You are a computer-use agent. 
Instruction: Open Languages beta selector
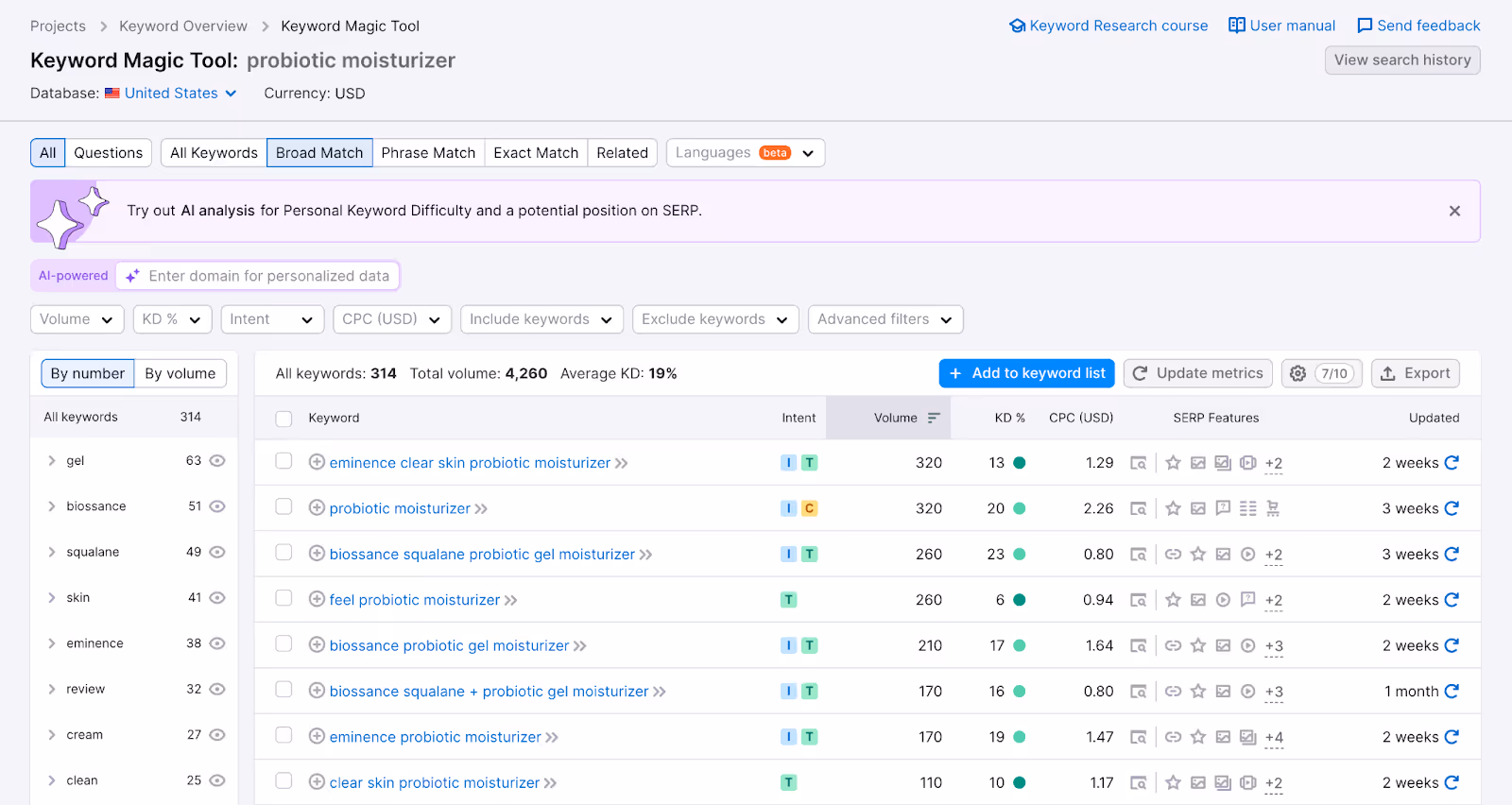tap(746, 153)
